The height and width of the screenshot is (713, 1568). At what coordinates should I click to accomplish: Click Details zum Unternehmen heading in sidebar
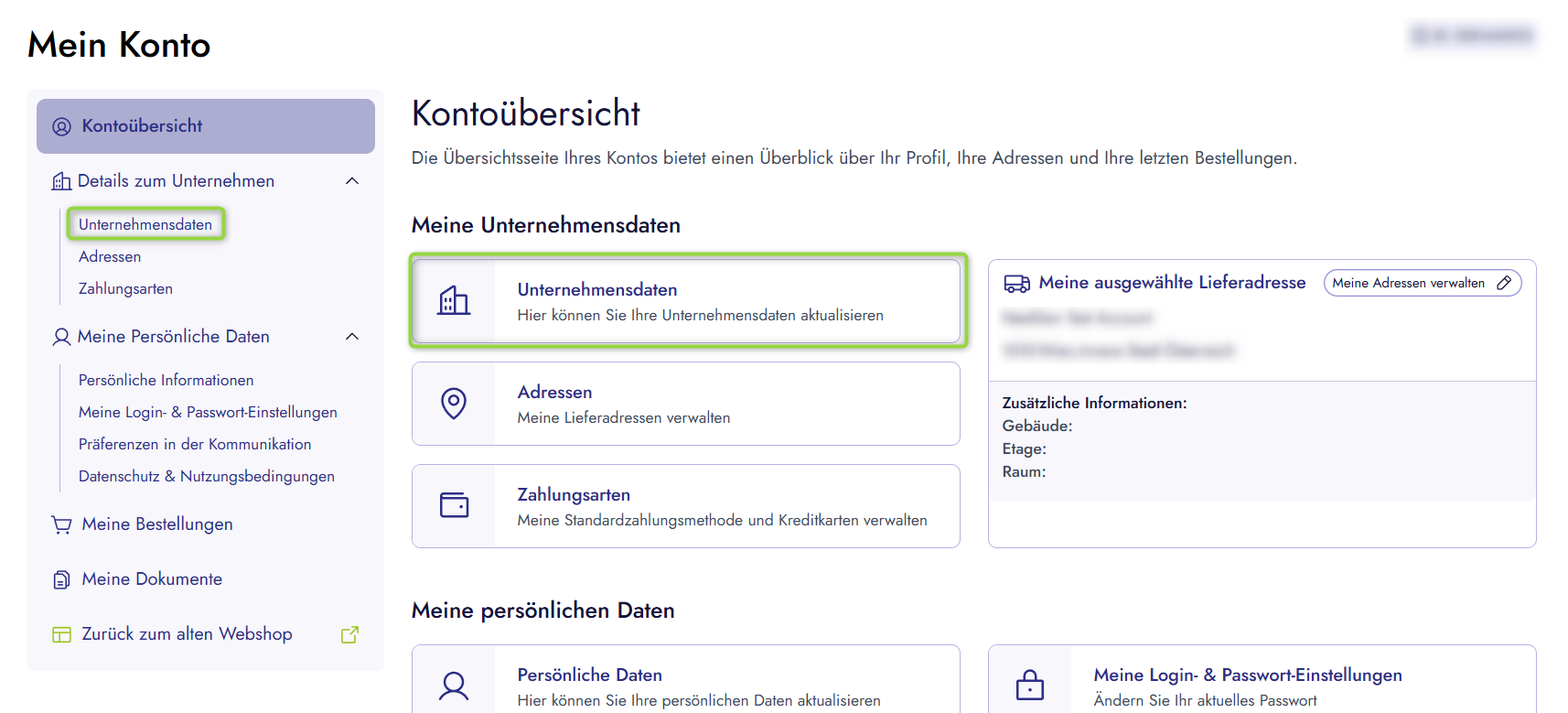pos(176,181)
